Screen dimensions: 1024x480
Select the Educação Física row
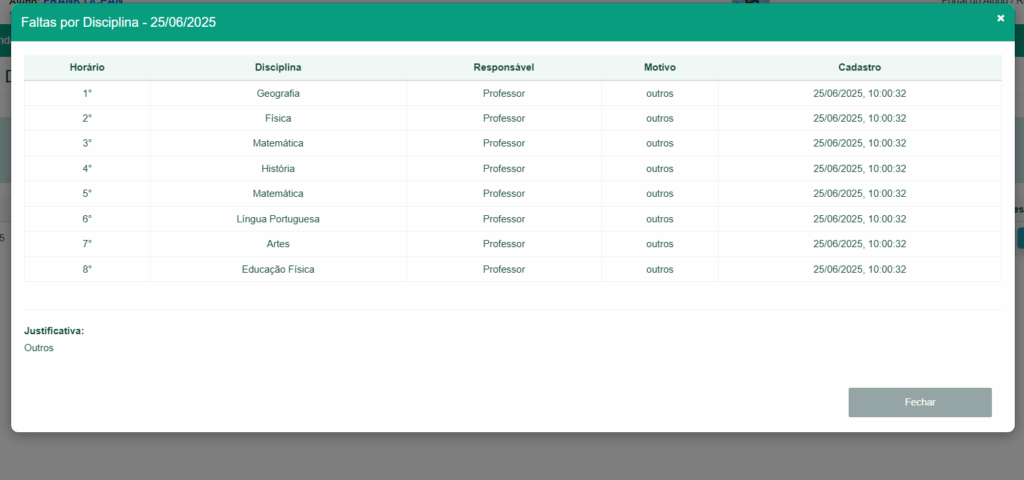pyautogui.click(x=278, y=269)
